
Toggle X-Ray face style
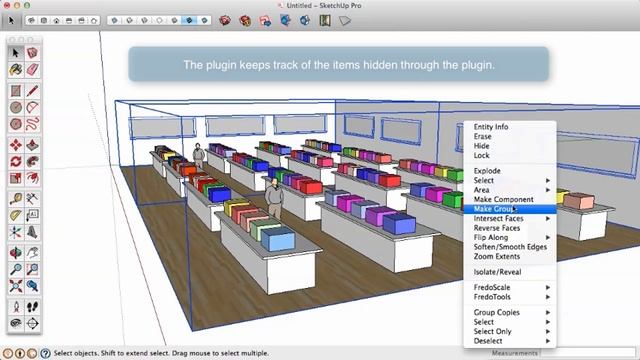coord(114,20)
